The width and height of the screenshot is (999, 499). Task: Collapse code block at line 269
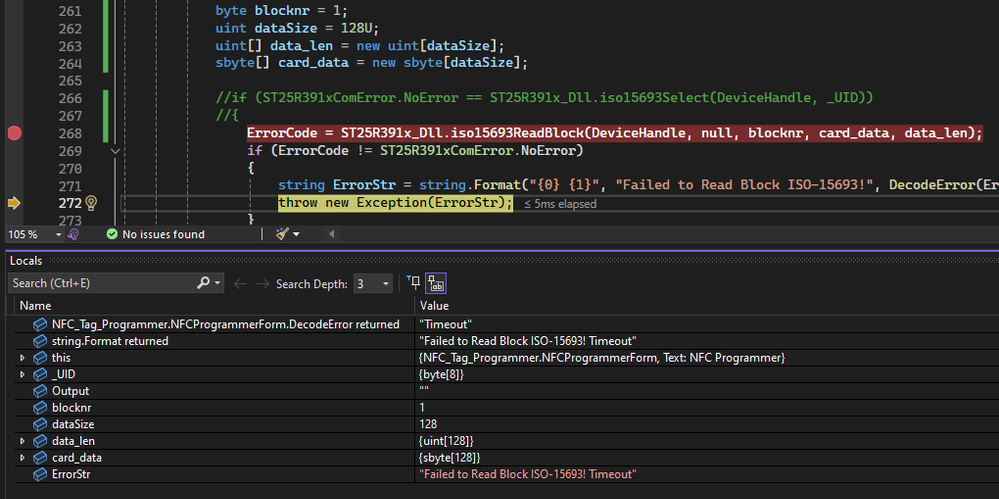116,151
